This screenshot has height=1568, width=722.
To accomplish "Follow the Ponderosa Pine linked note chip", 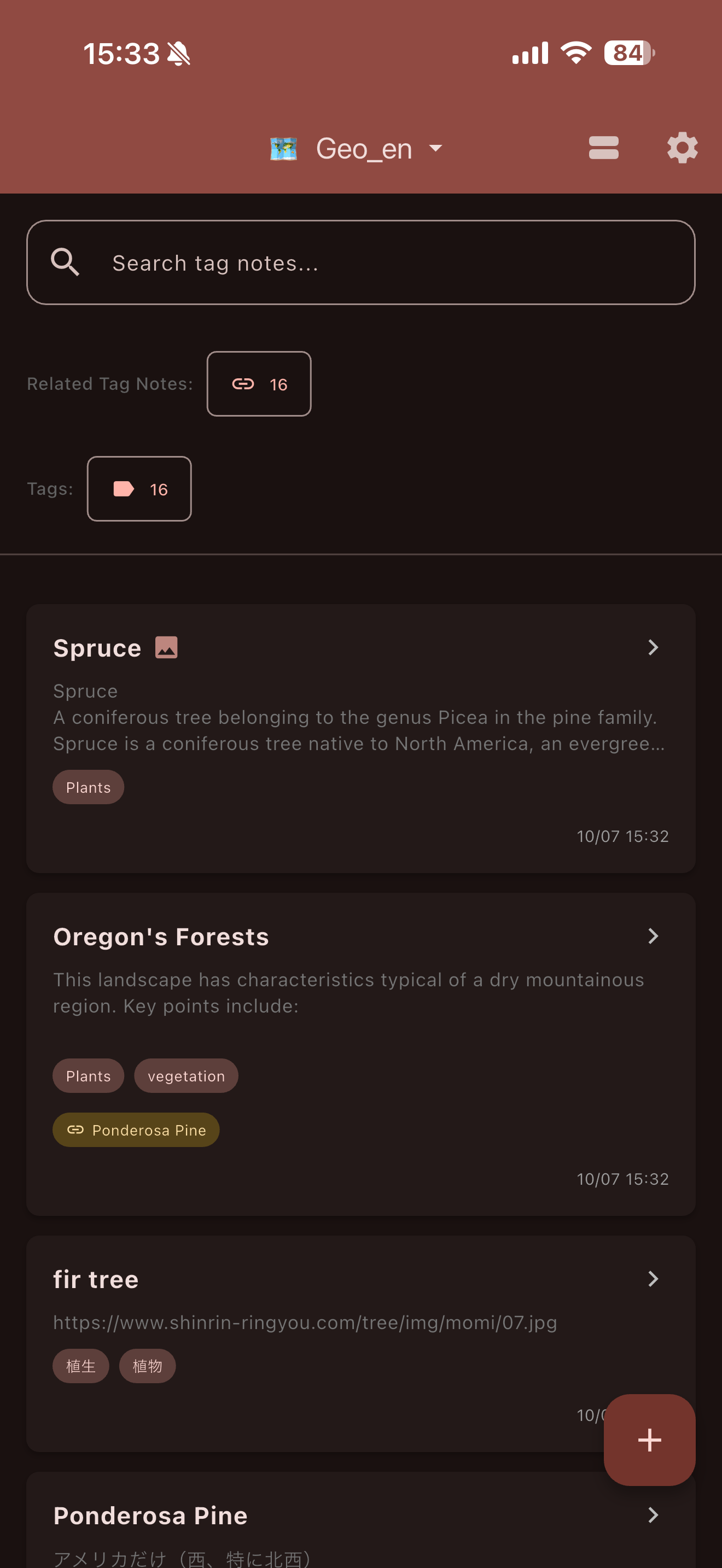I will 136,1130.
